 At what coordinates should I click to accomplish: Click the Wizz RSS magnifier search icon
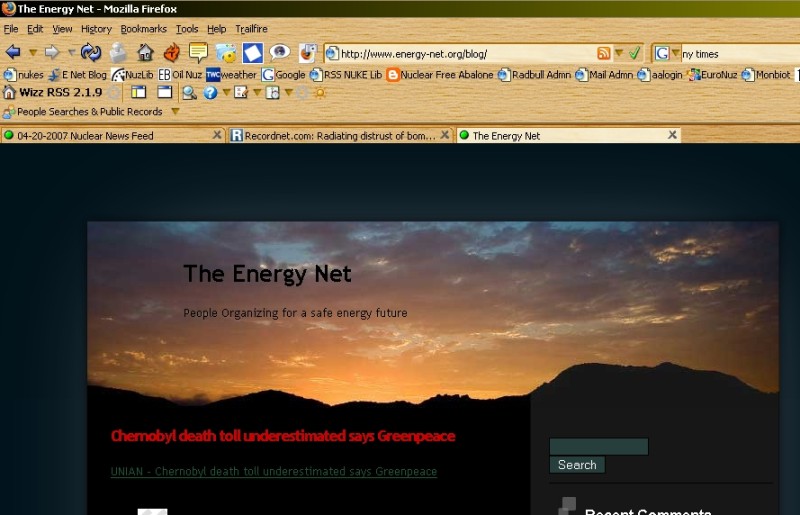[x=189, y=93]
